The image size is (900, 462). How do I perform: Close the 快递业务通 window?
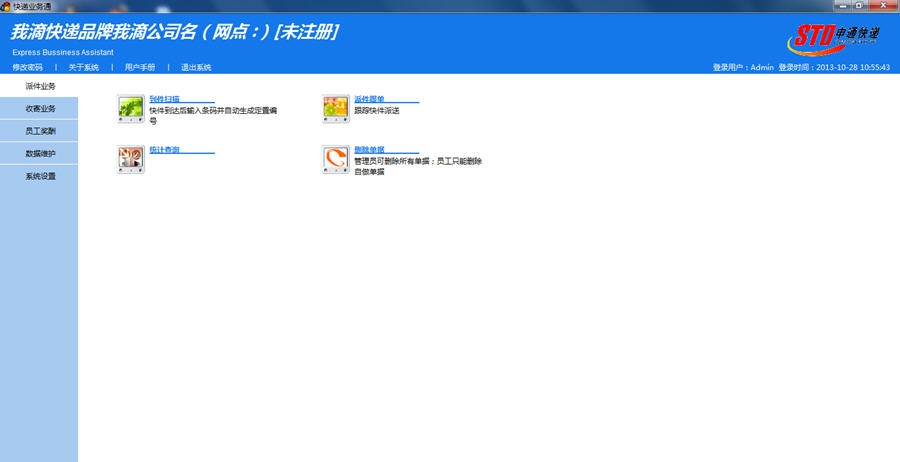tap(883, 5)
